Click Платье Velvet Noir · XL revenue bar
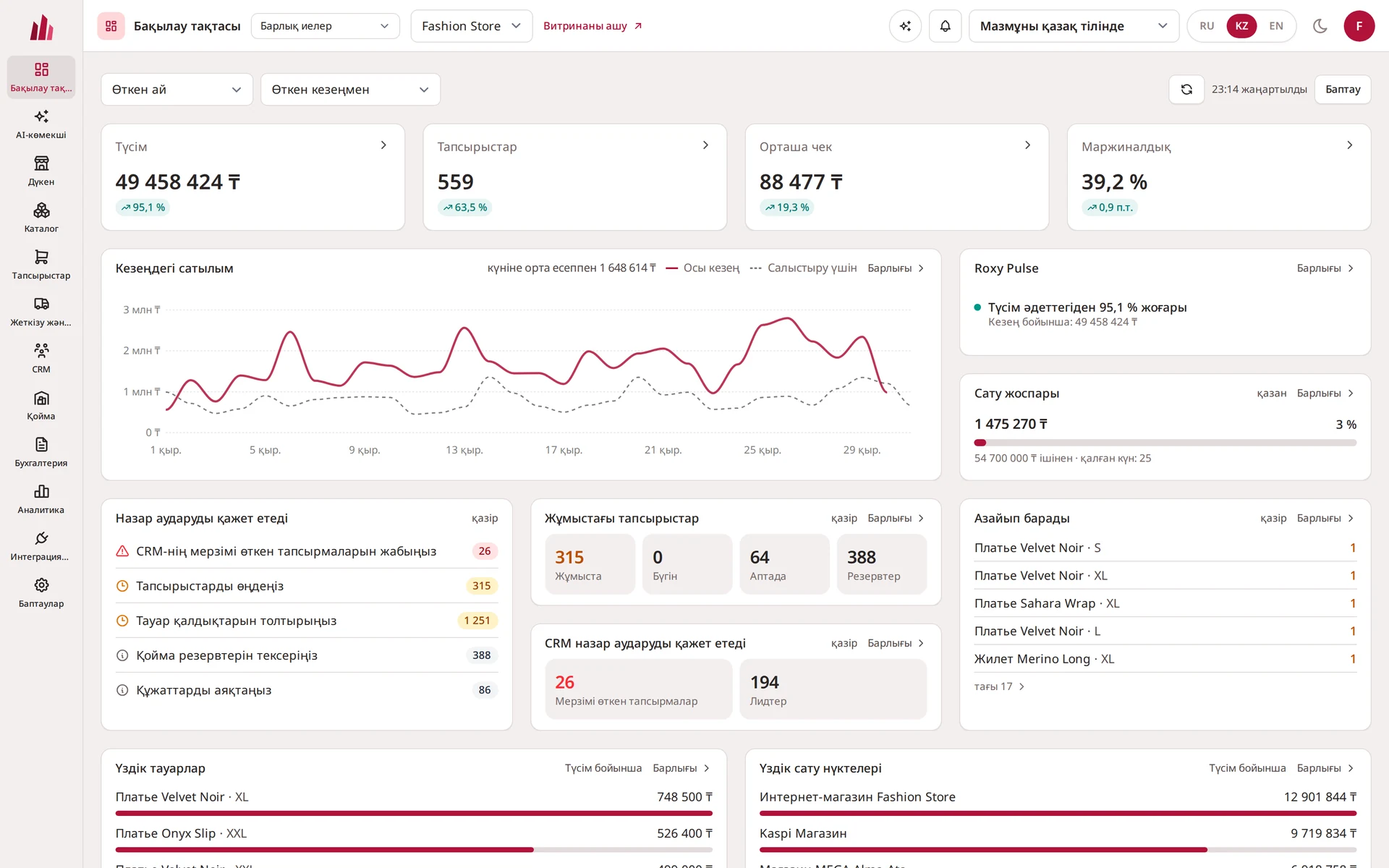Image resolution: width=1389 pixels, height=868 pixels. (x=414, y=813)
